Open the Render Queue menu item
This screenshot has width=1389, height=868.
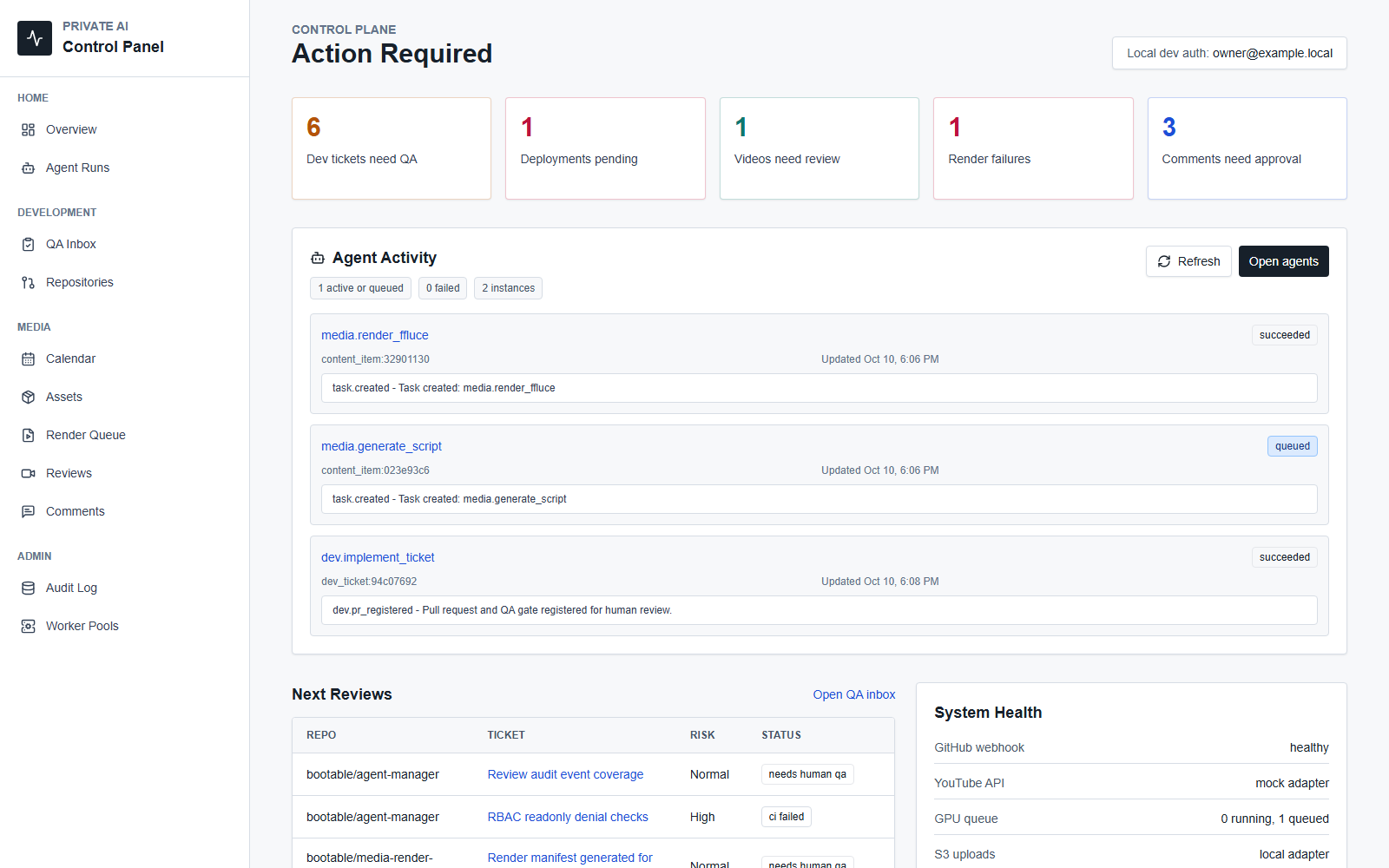coord(125,435)
